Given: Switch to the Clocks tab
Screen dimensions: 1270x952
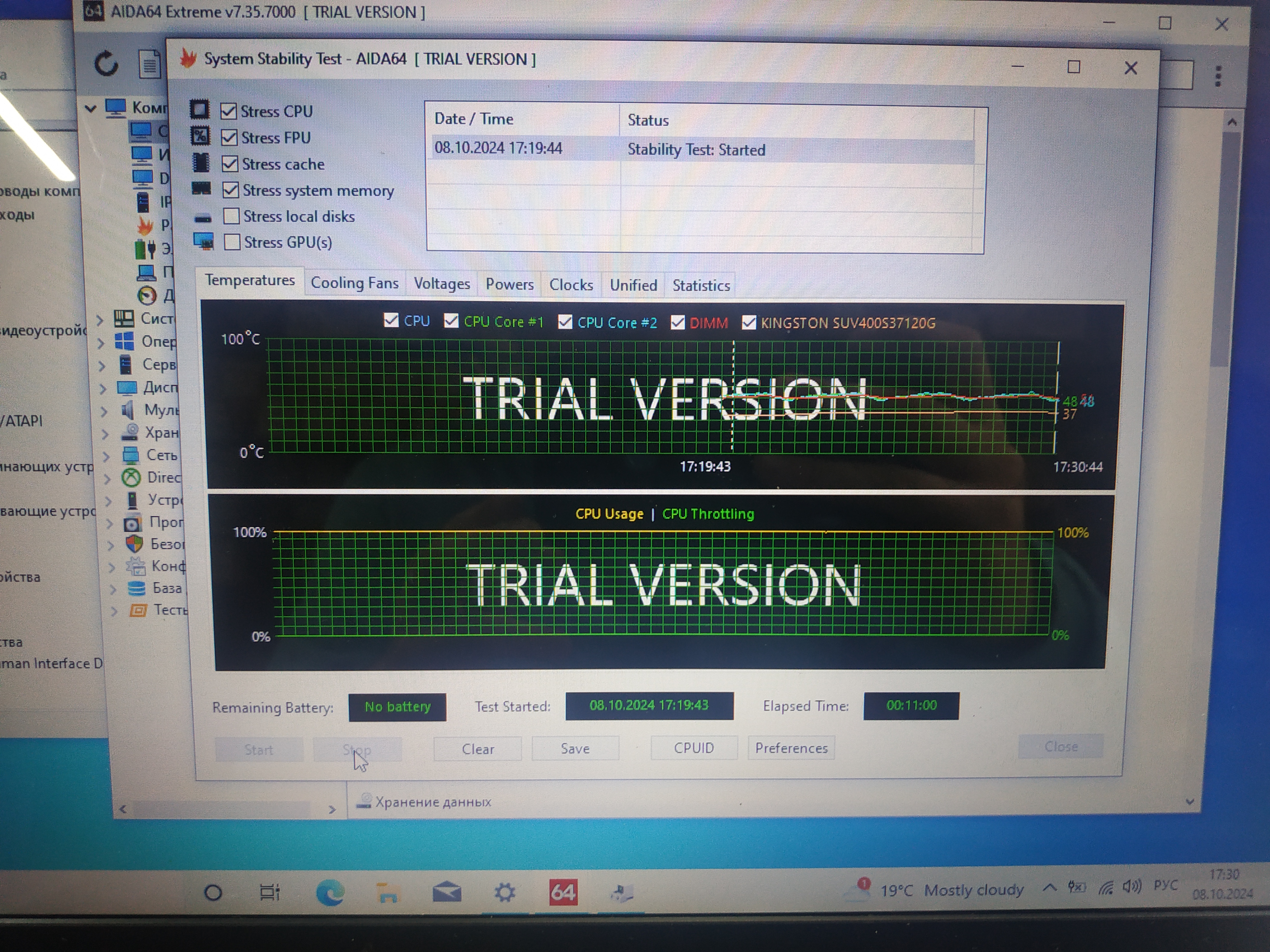Looking at the screenshot, I should 571,285.
